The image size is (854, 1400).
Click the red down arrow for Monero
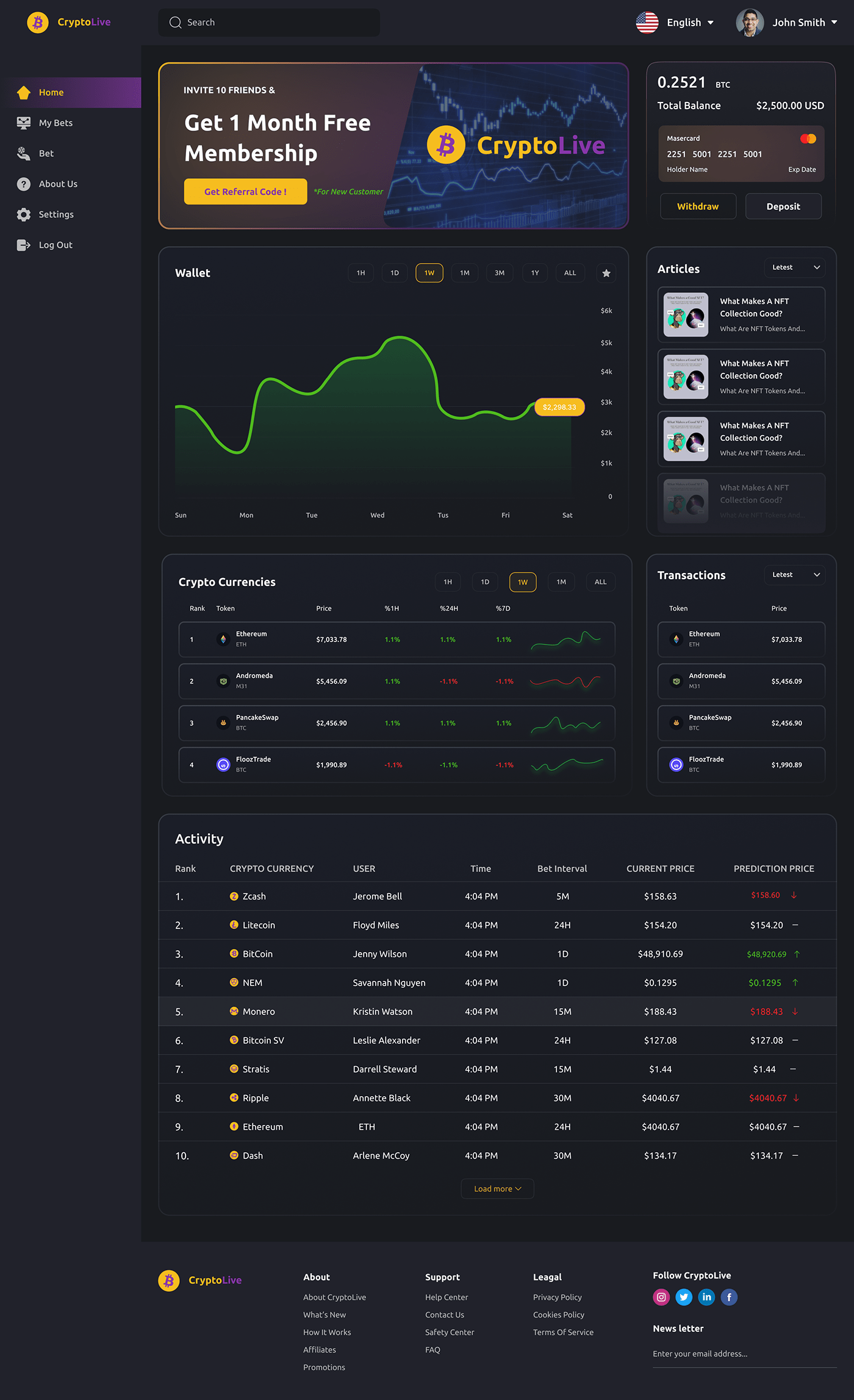(795, 1011)
